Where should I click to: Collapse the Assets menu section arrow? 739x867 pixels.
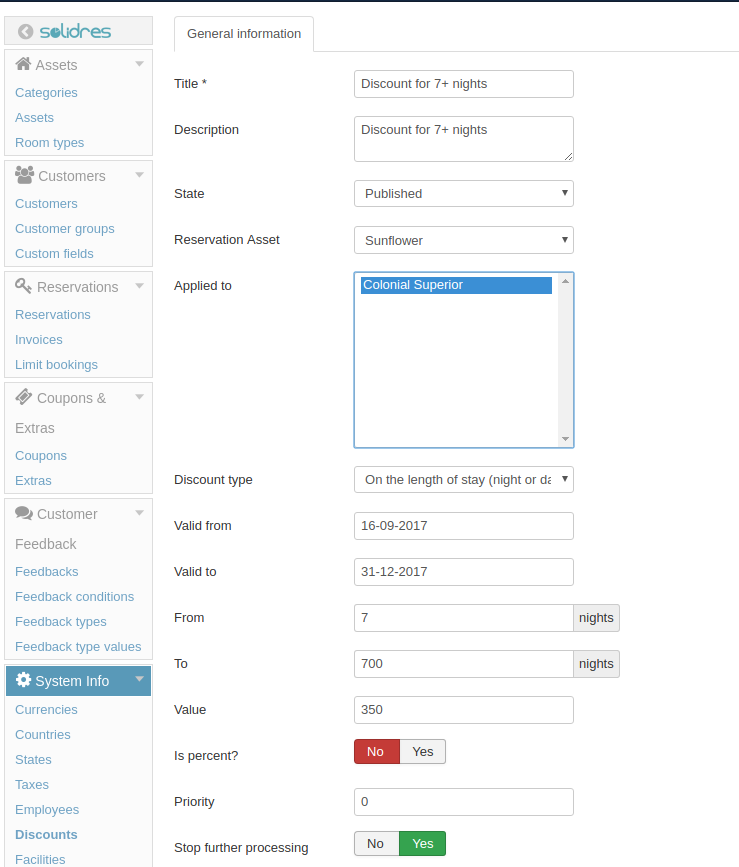pyautogui.click(x=140, y=64)
